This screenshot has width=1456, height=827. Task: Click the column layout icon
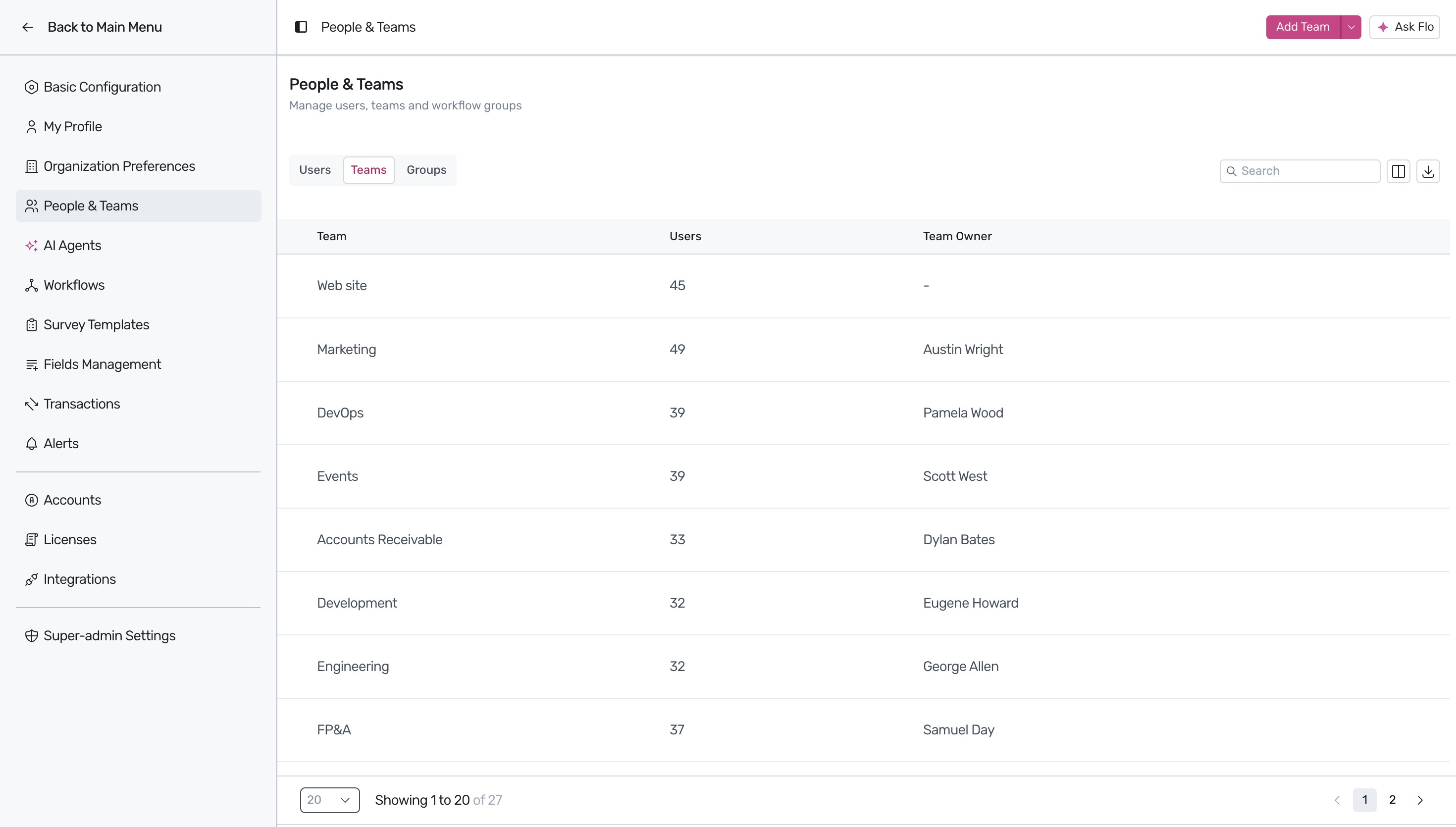coord(1399,171)
